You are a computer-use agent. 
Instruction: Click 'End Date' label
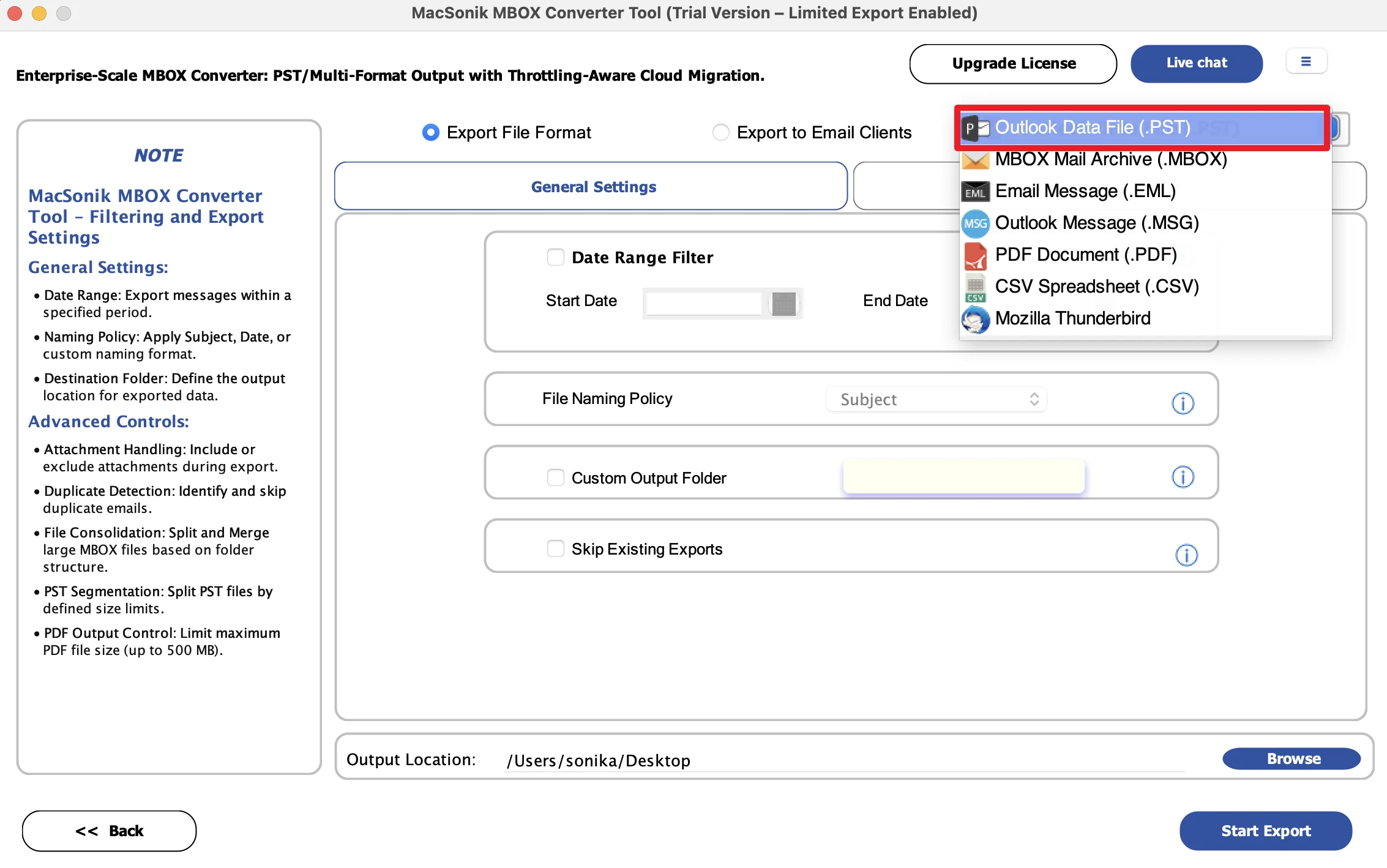tap(895, 301)
